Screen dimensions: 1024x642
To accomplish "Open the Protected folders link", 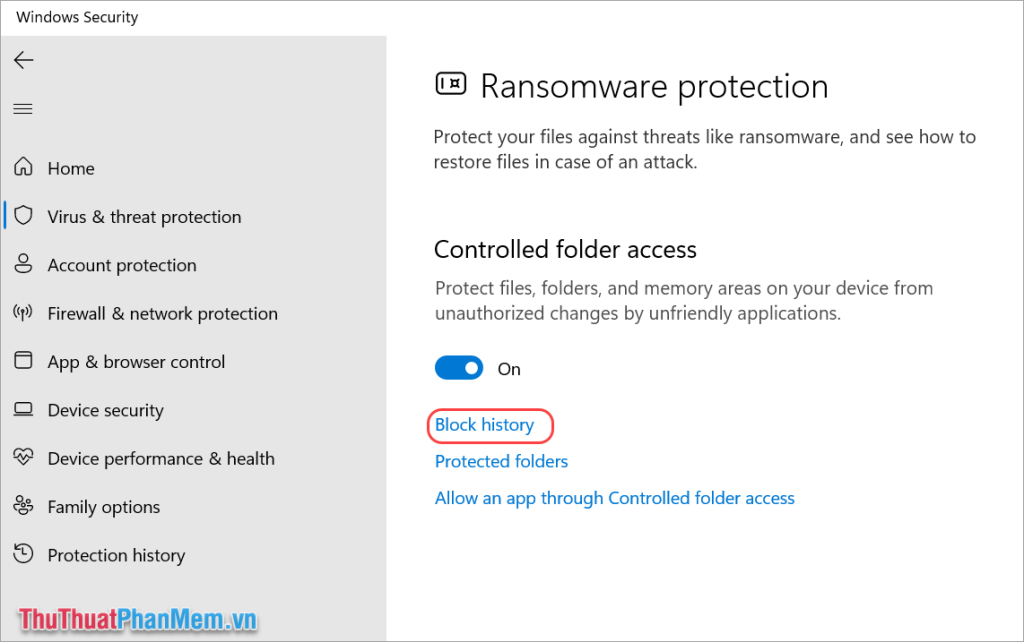I will [502, 462].
